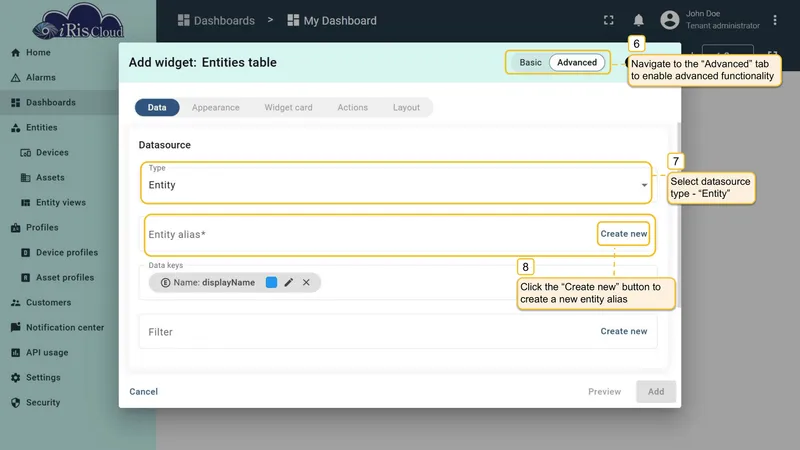Image resolution: width=800 pixels, height=450 pixels.
Task: Click the Security shield icon
Action: click(x=16, y=403)
